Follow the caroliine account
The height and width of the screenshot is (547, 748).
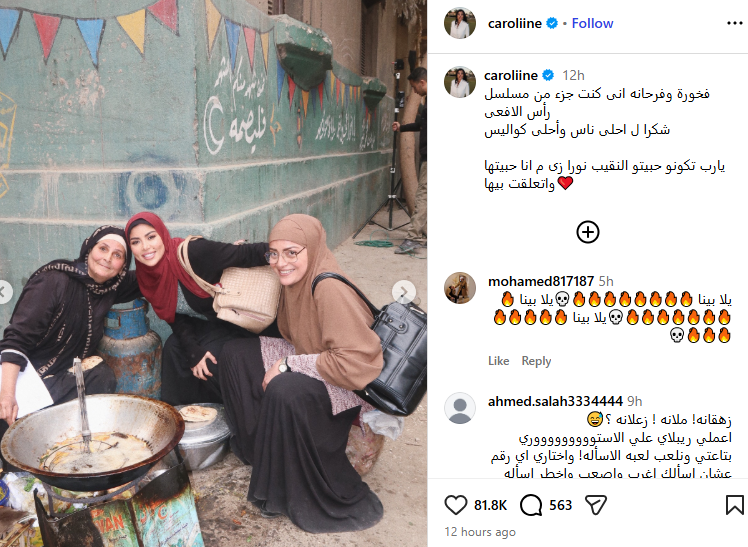click(592, 23)
